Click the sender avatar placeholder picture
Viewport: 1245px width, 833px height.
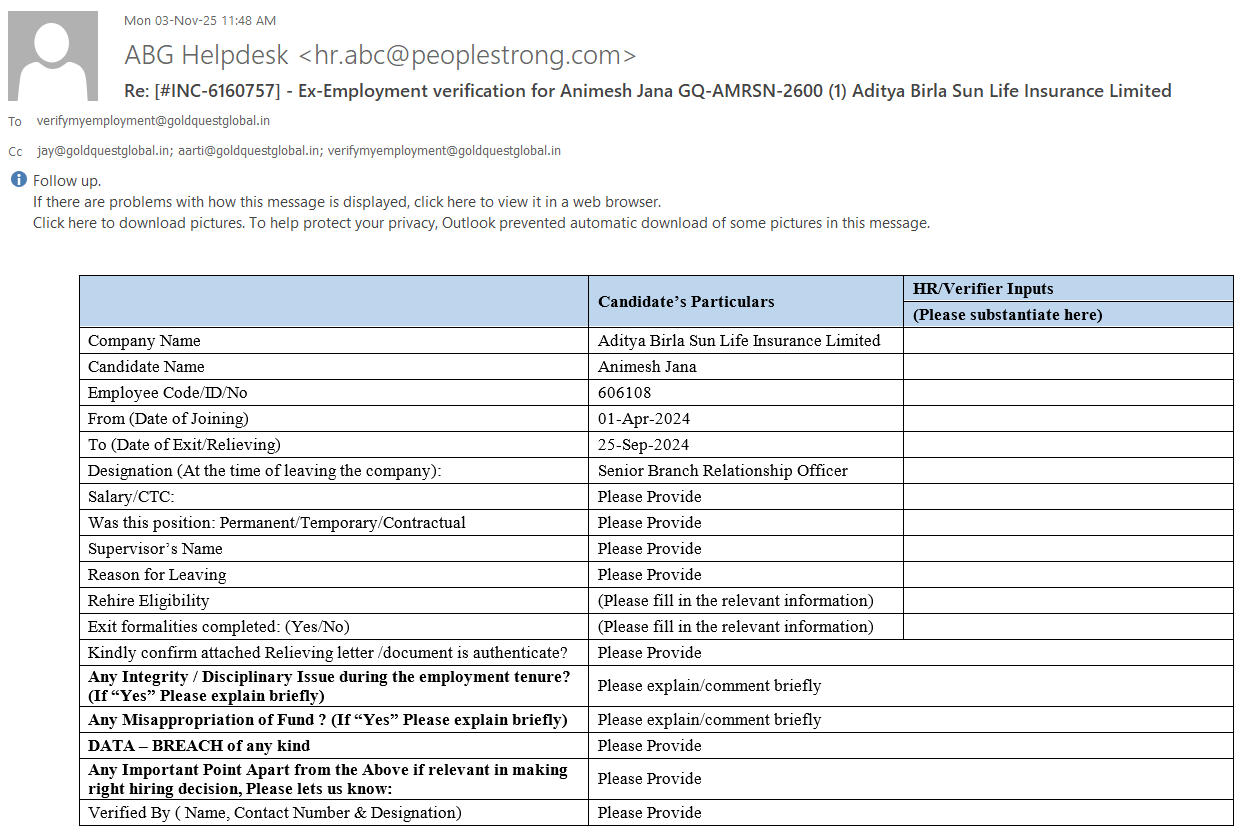pos(52,56)
